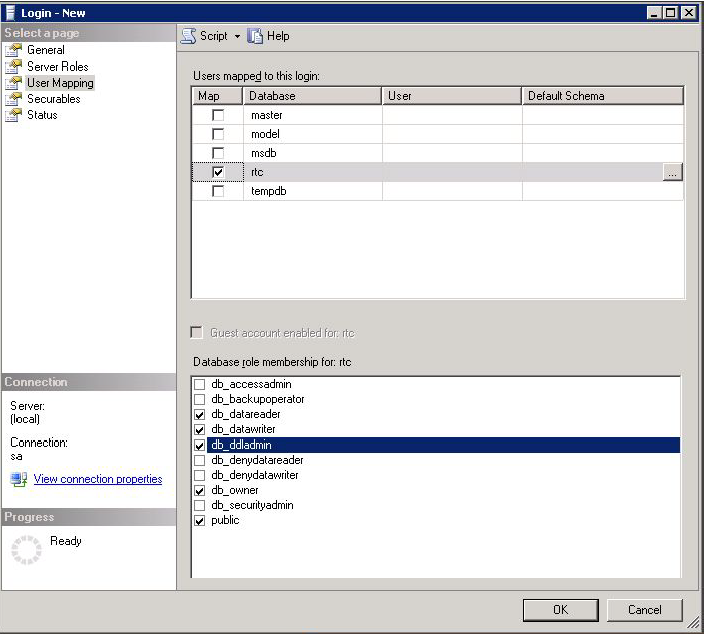The image size is (704, 634).
Task: Check the Map box for master
Action: tap(218, 115)
